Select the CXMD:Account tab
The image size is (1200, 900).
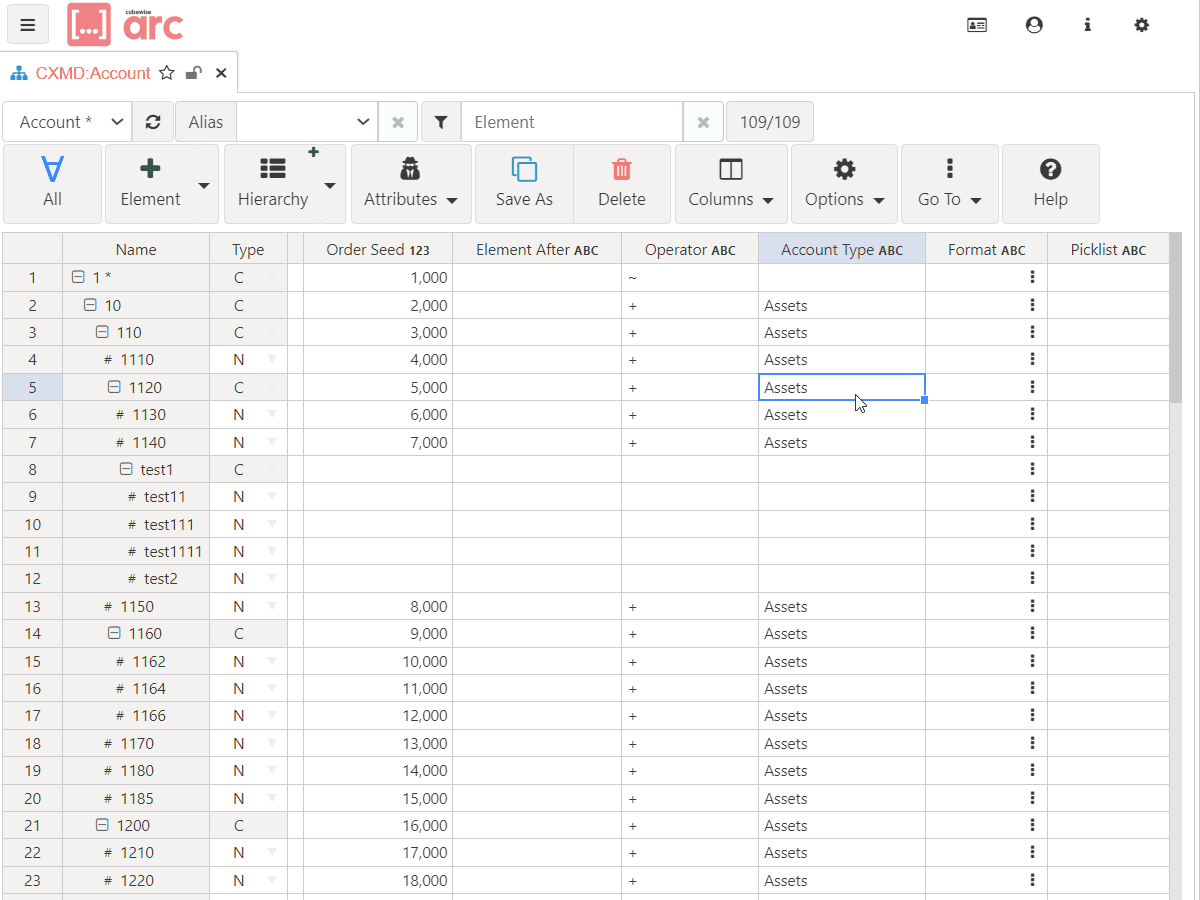(92, 73)
